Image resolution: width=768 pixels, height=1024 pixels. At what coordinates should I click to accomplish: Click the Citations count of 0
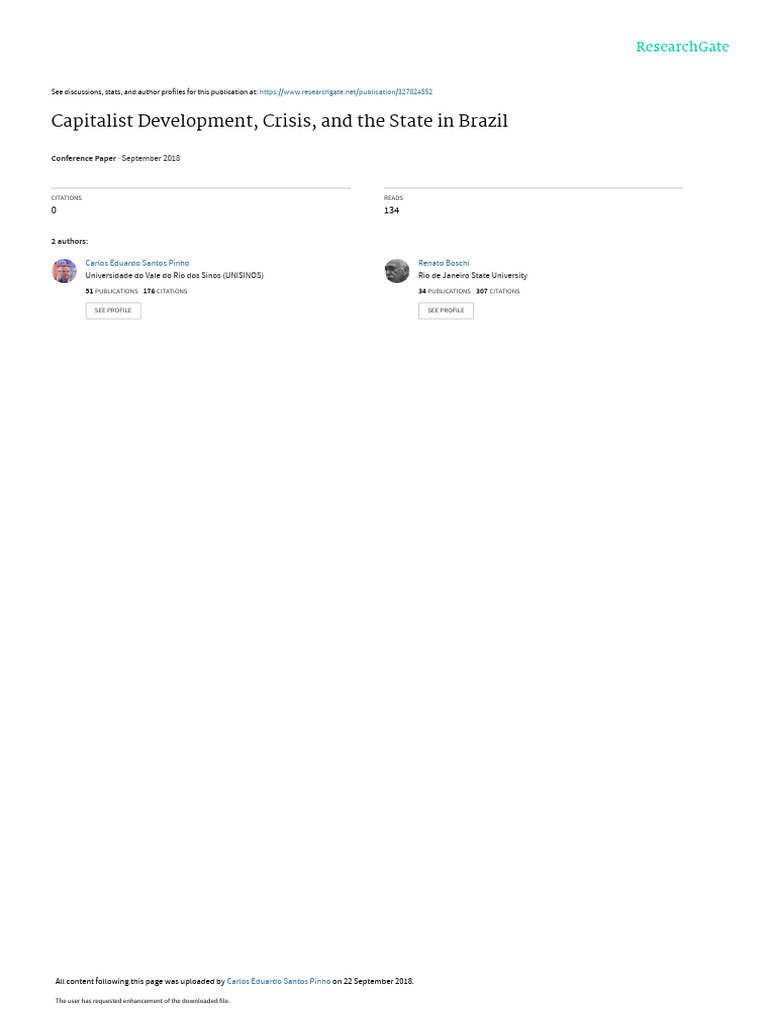54,210
